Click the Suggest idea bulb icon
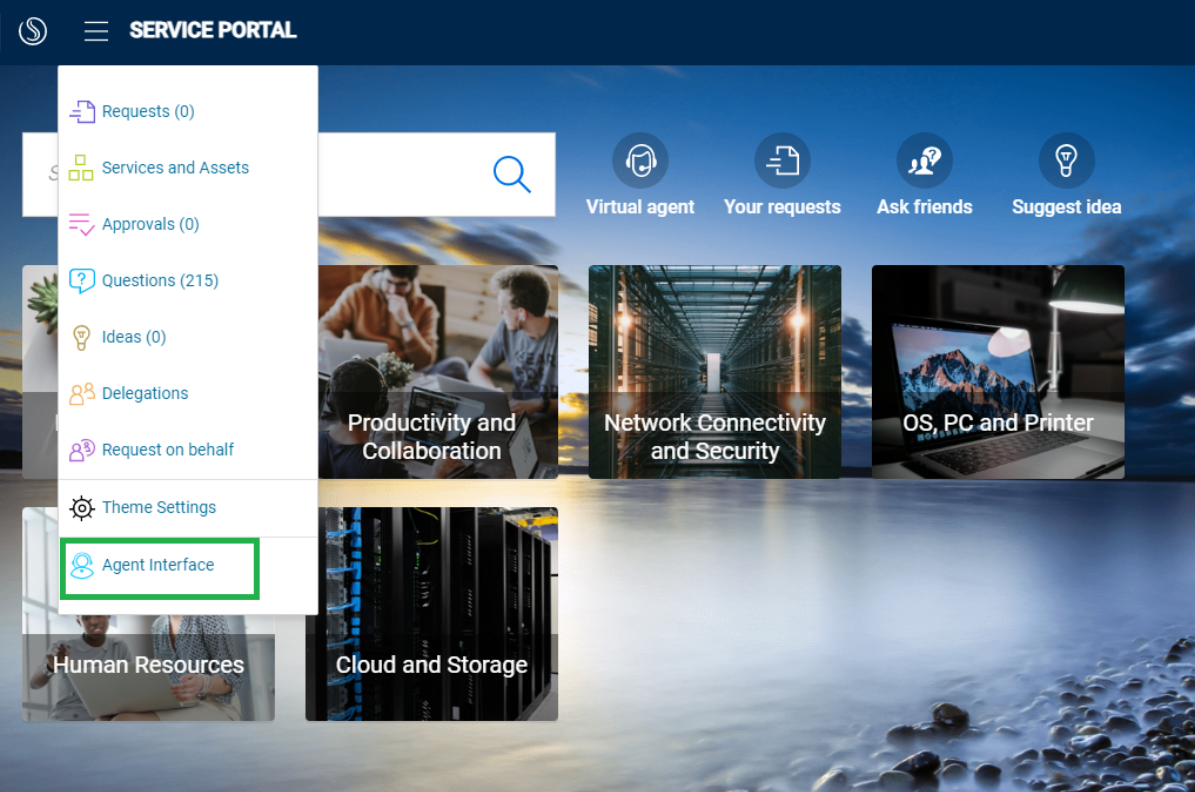This screenshot has height=792, width=1195. pos(1066,159)
